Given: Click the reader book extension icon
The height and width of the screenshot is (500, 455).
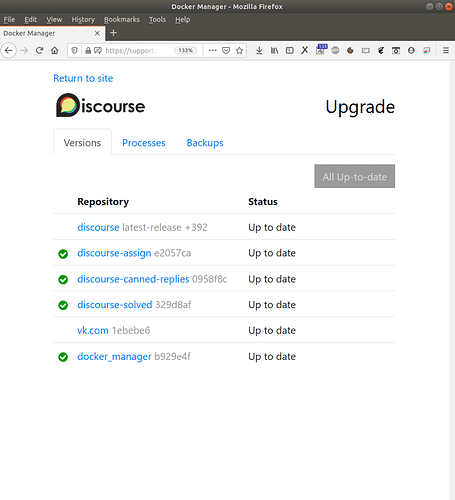Looking at the screenshot, I should tap(366, 51).
